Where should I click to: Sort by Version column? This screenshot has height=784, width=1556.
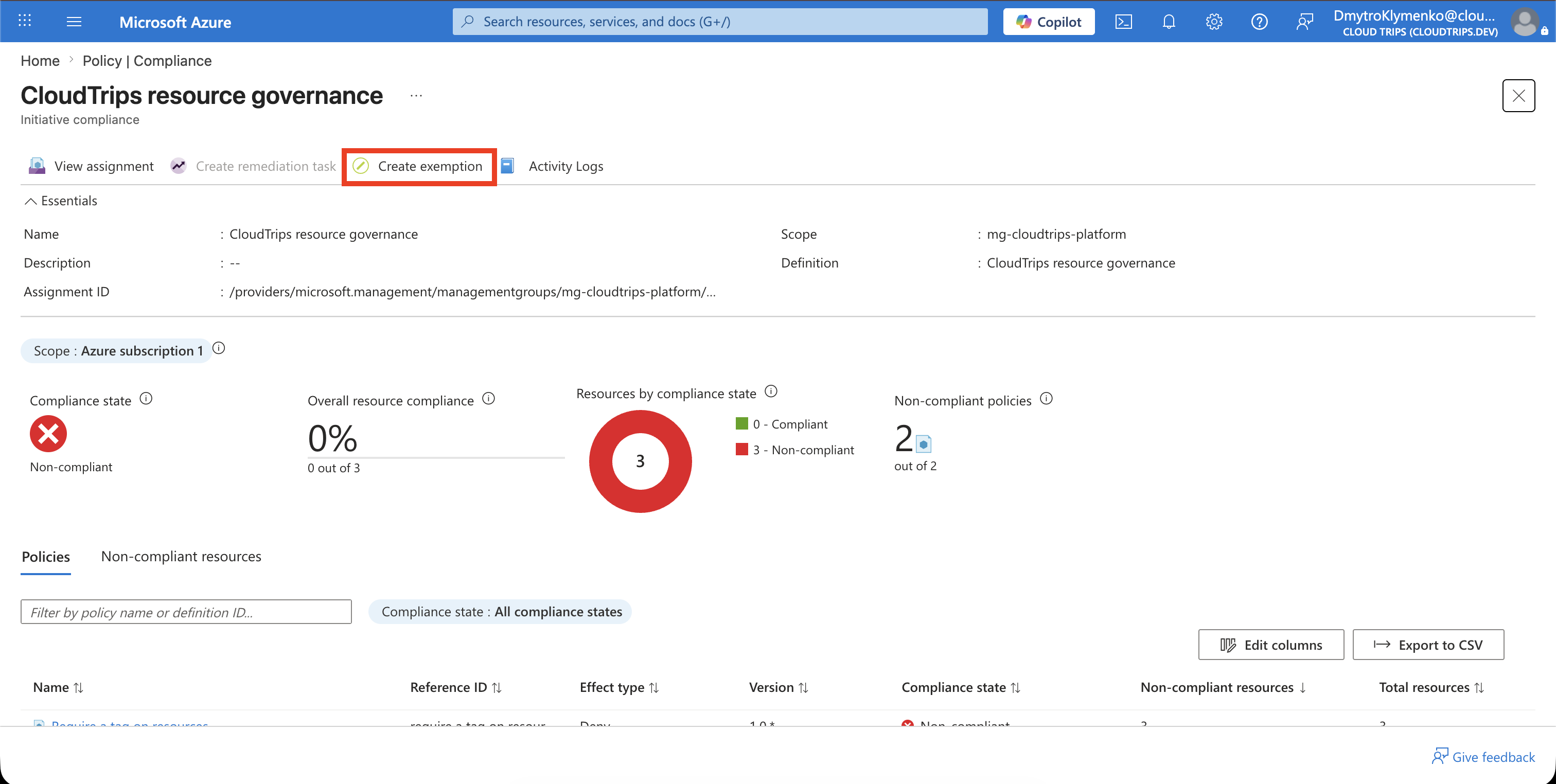pos(779,687)
